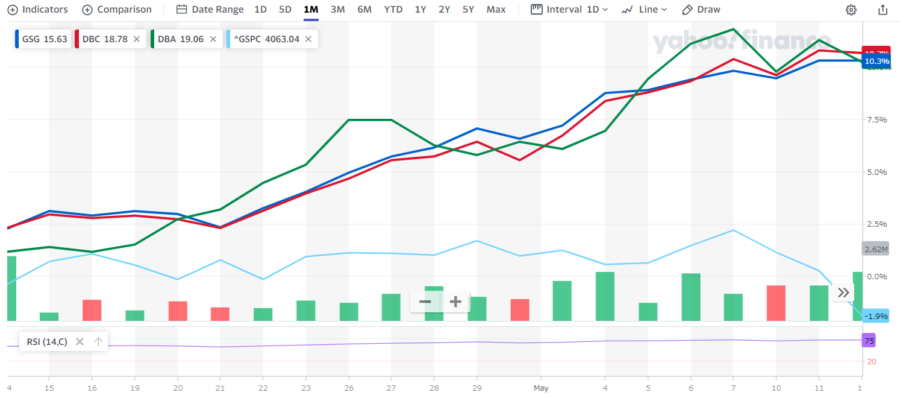Image resolution: width=900 pixels, height=395 pixels.
Task: Click the DBA 19.06 legend label
Action: (x=181, y=39)
